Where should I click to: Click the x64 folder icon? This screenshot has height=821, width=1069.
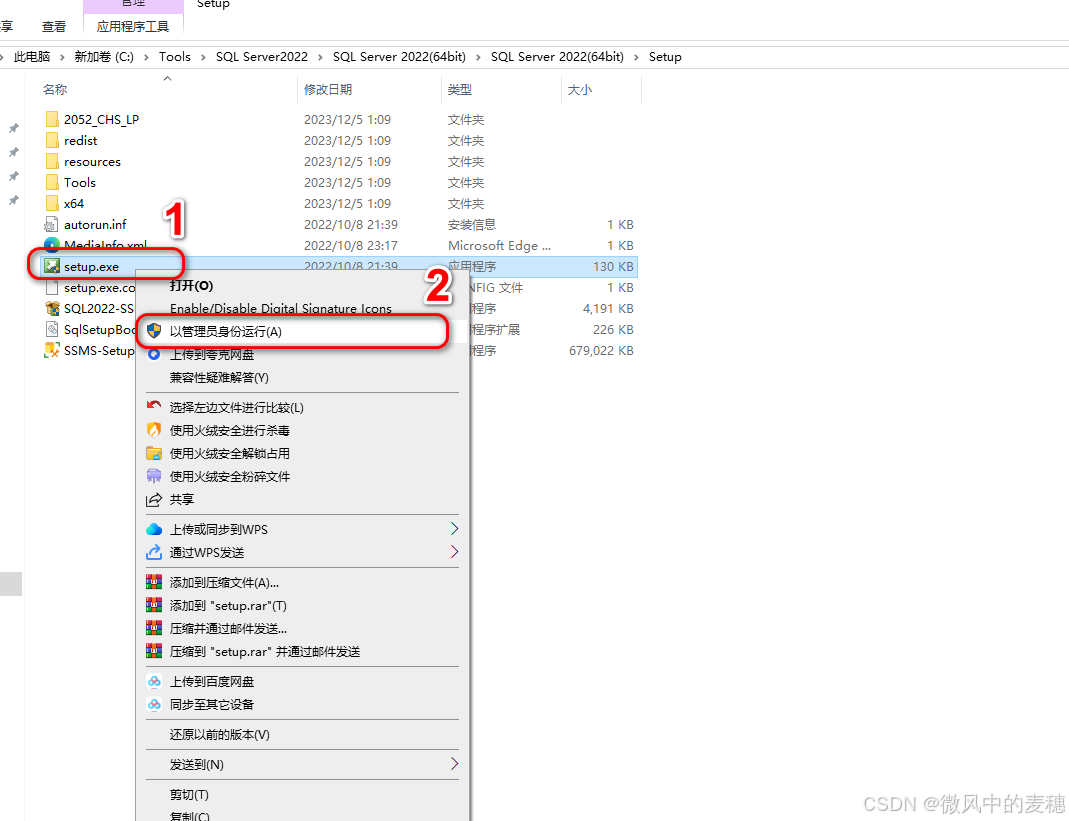[x=52, y=203]
